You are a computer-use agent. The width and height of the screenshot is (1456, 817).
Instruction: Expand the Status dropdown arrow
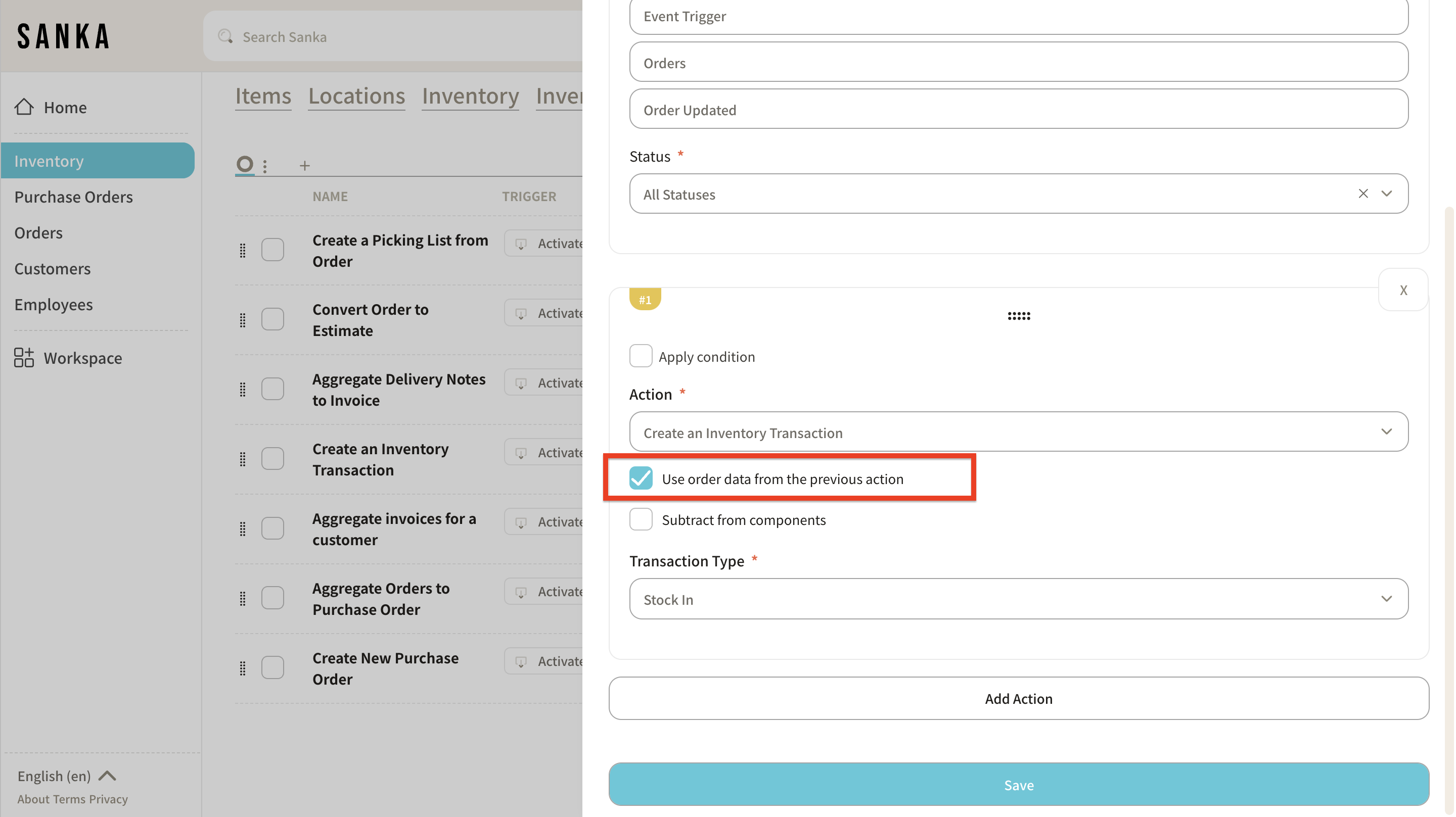coord(1386,194)
